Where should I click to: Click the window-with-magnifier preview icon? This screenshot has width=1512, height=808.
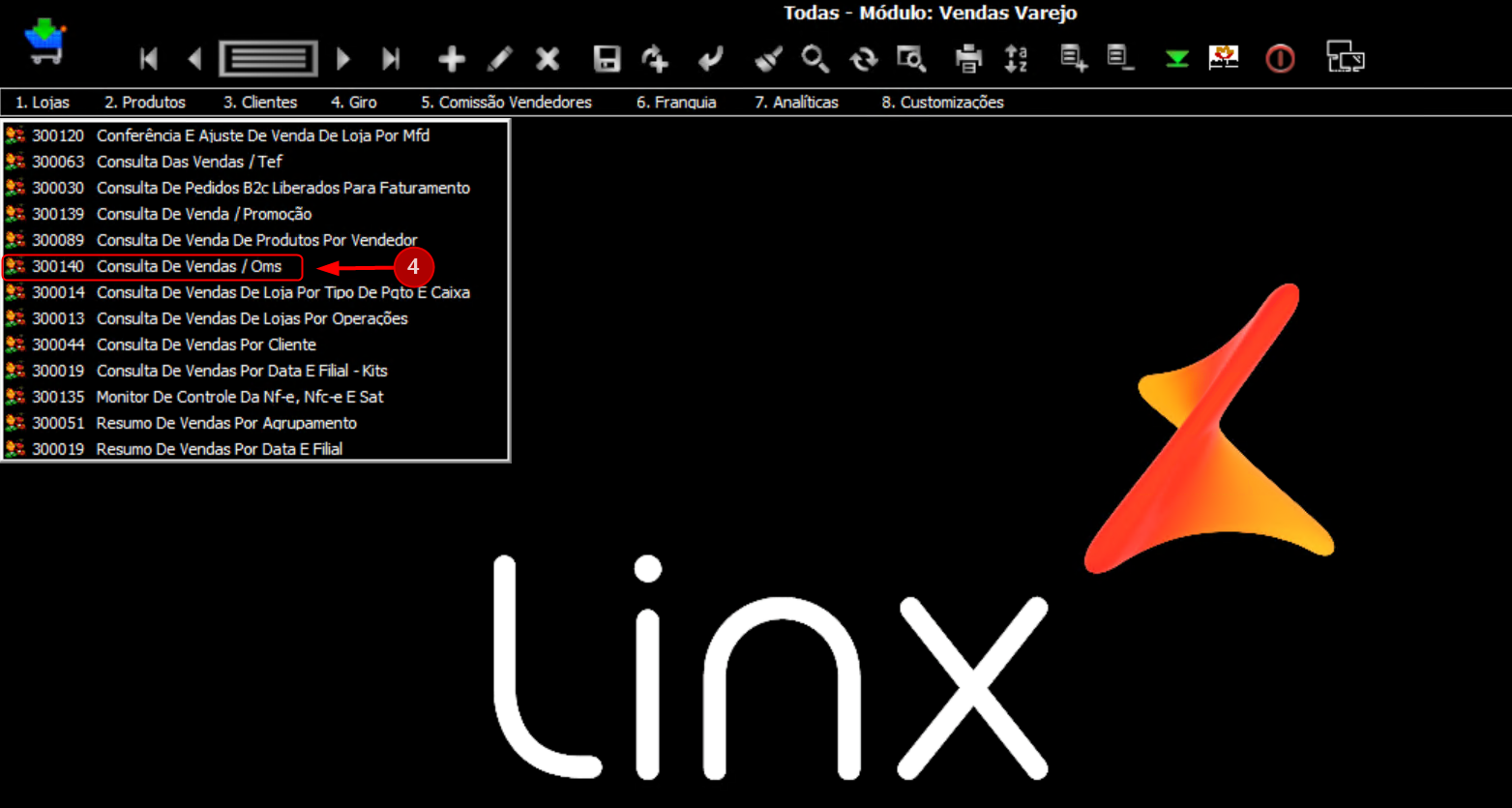[911, 59]
